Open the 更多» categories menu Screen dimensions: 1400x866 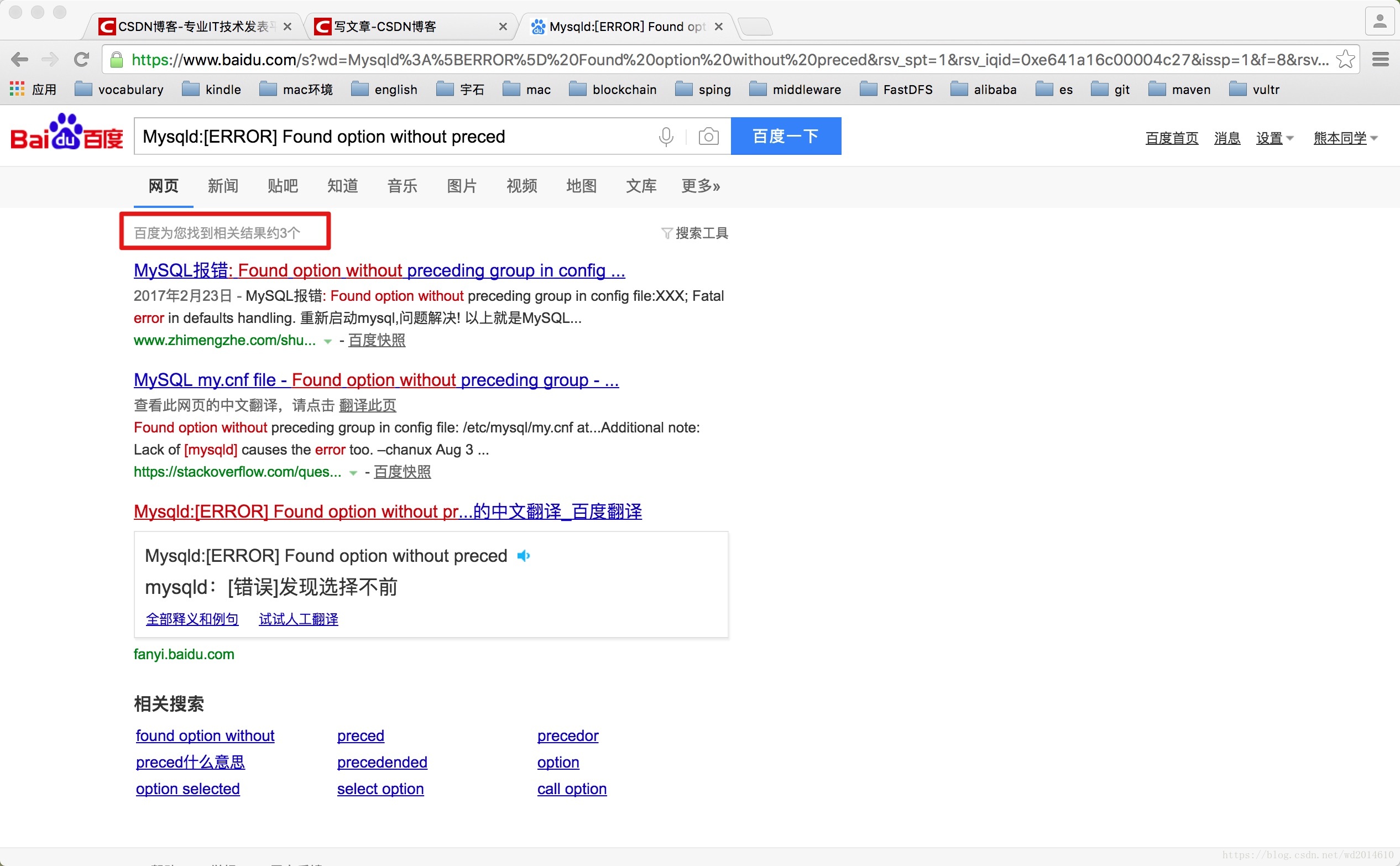[701, 186]
